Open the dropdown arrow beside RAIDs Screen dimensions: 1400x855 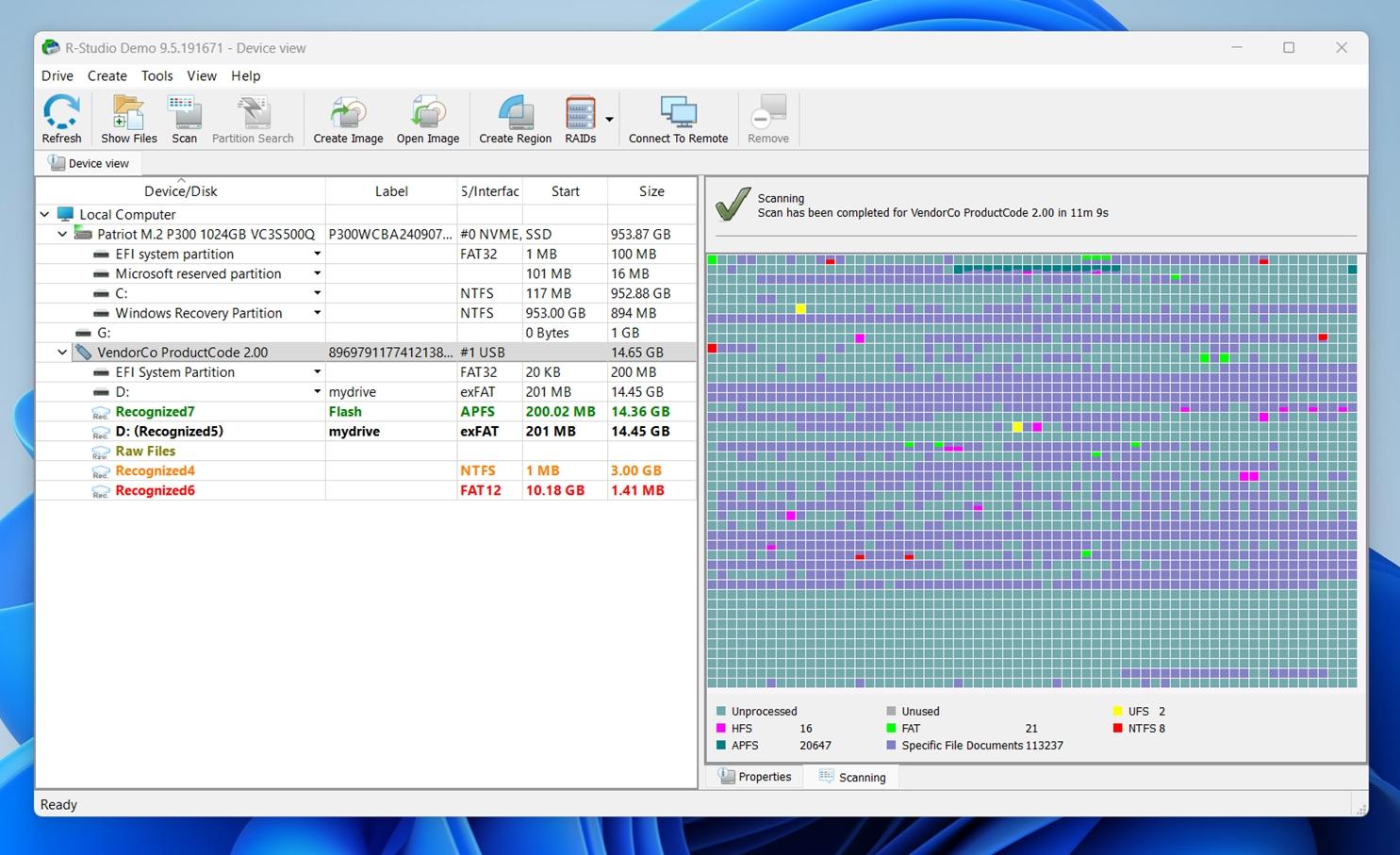point(609,120)
